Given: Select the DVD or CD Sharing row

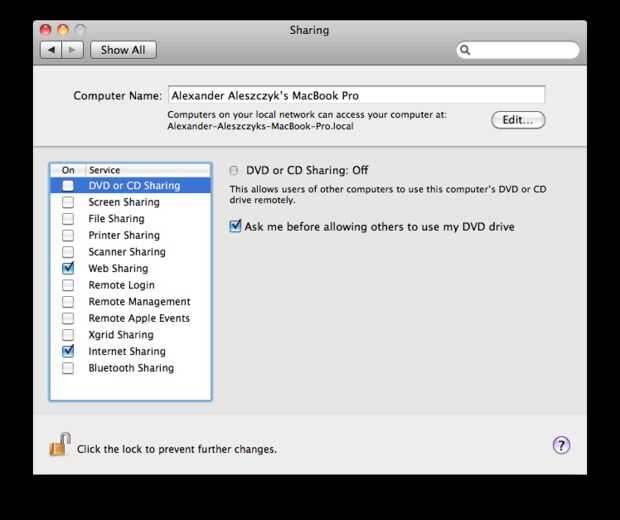Looking at the screenshot, I should (130, 185).
